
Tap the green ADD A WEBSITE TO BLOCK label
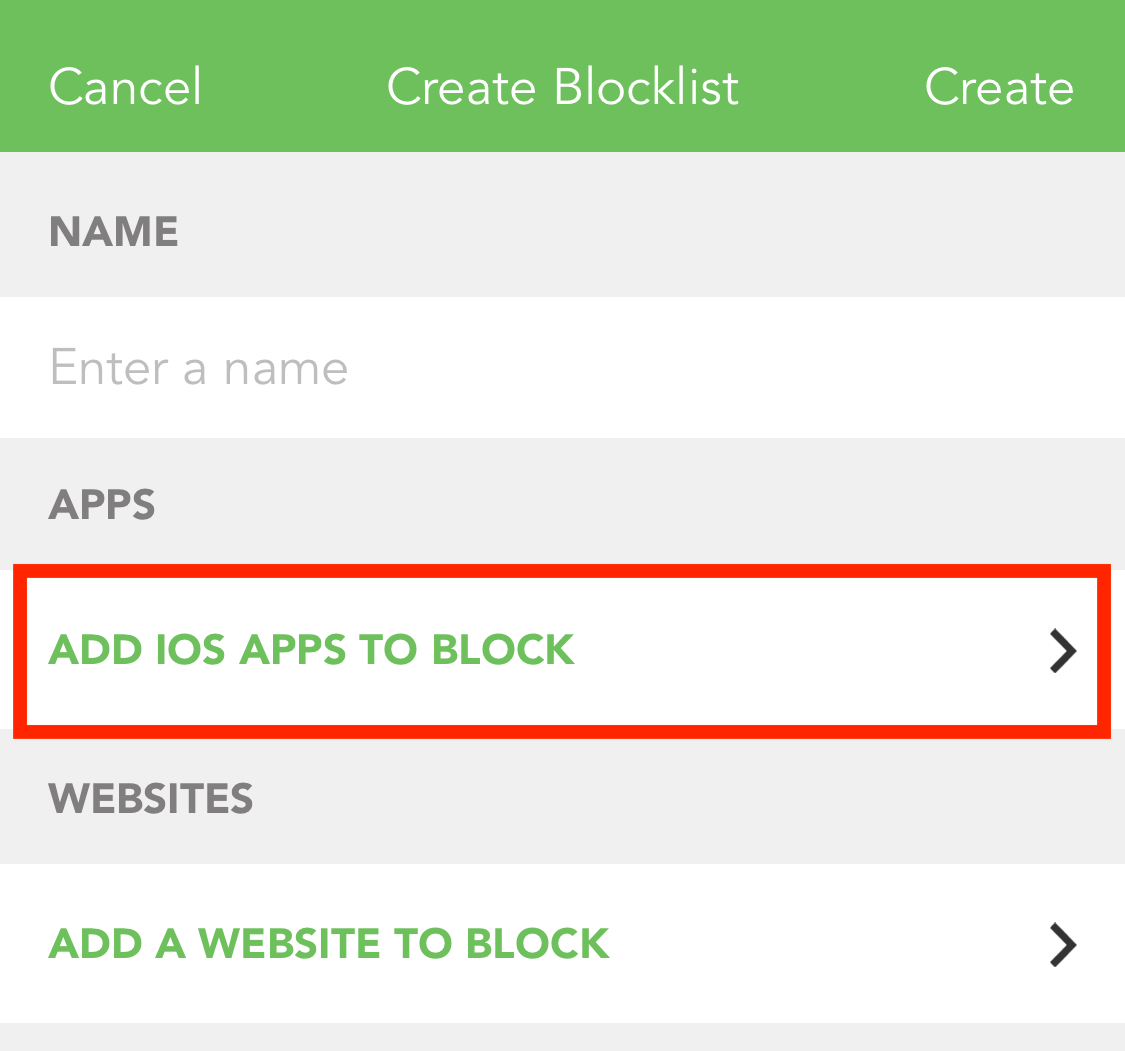(x=328, y=944)
